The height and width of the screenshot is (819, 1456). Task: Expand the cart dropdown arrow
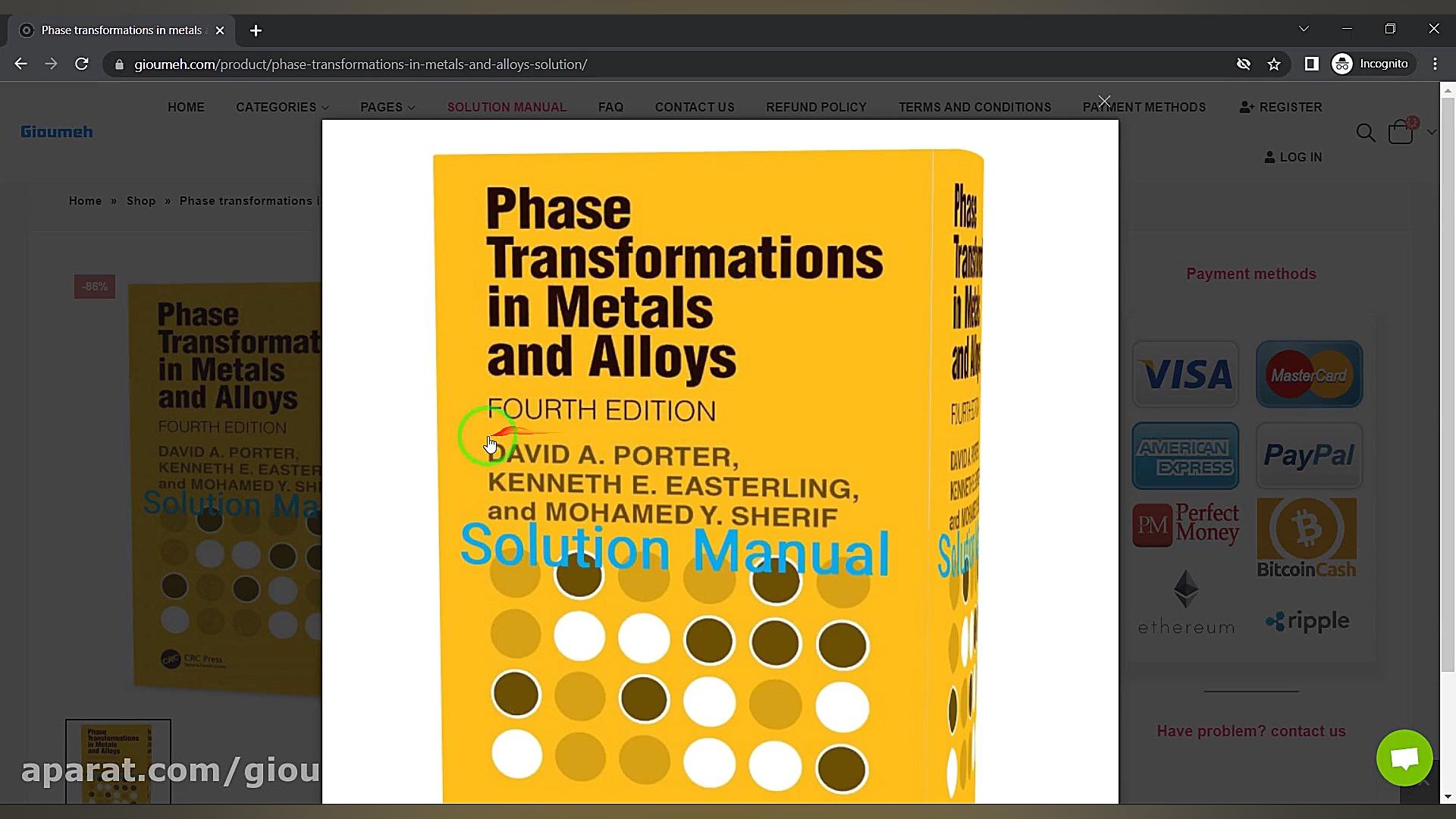pos(1431,132)
